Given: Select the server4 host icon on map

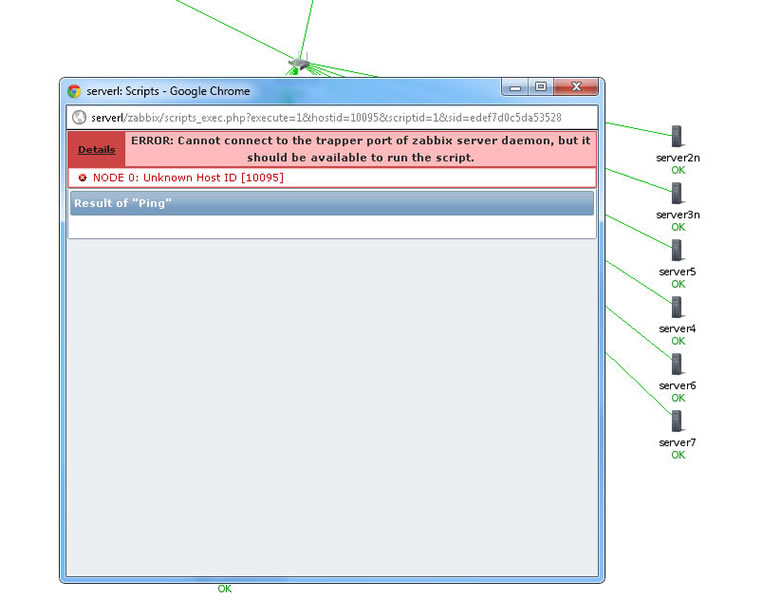Looking at the screenshot, I should (677, 307).
